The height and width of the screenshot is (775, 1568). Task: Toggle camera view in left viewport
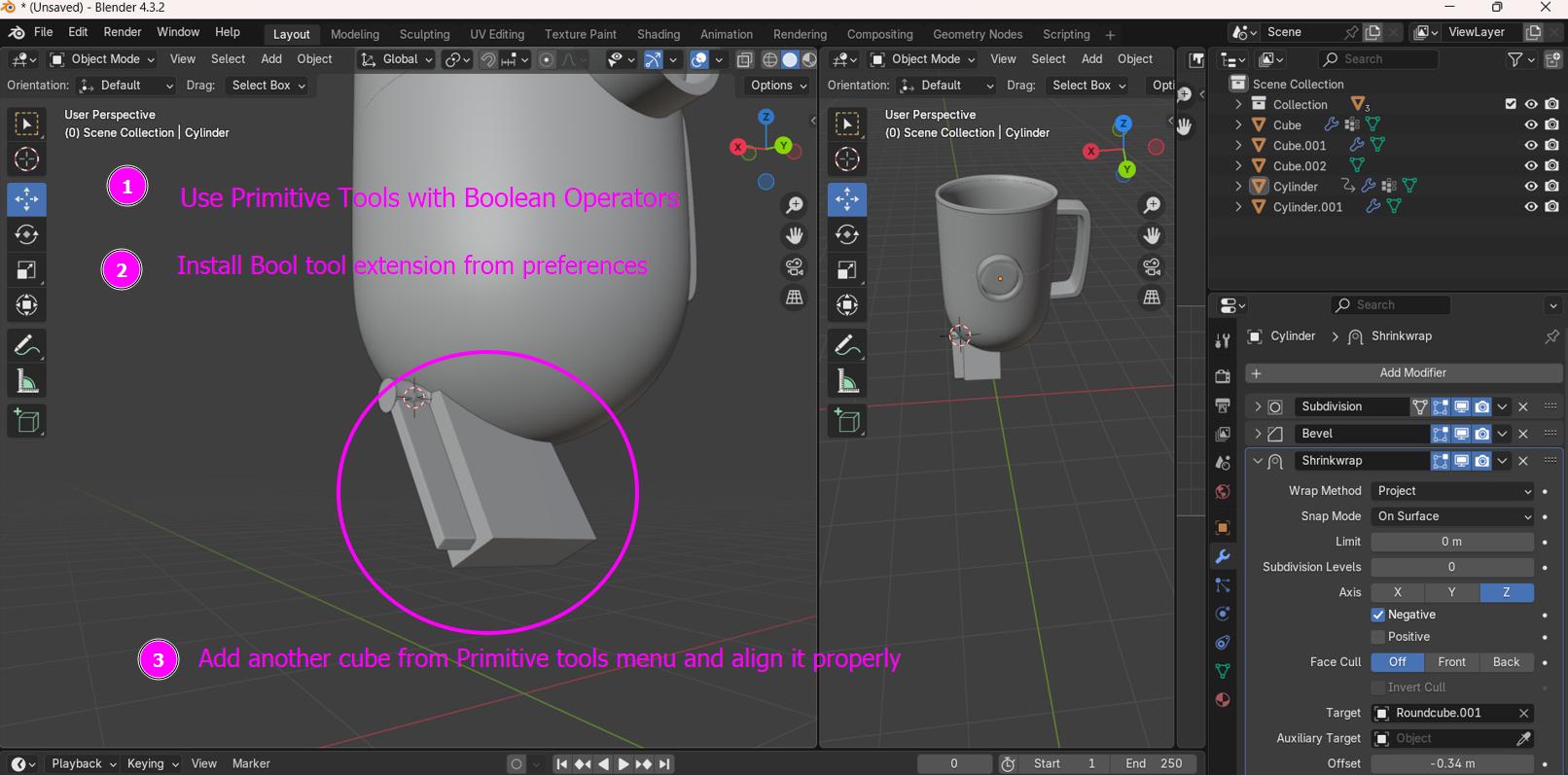pyautogui.click(x=795, y=266)
